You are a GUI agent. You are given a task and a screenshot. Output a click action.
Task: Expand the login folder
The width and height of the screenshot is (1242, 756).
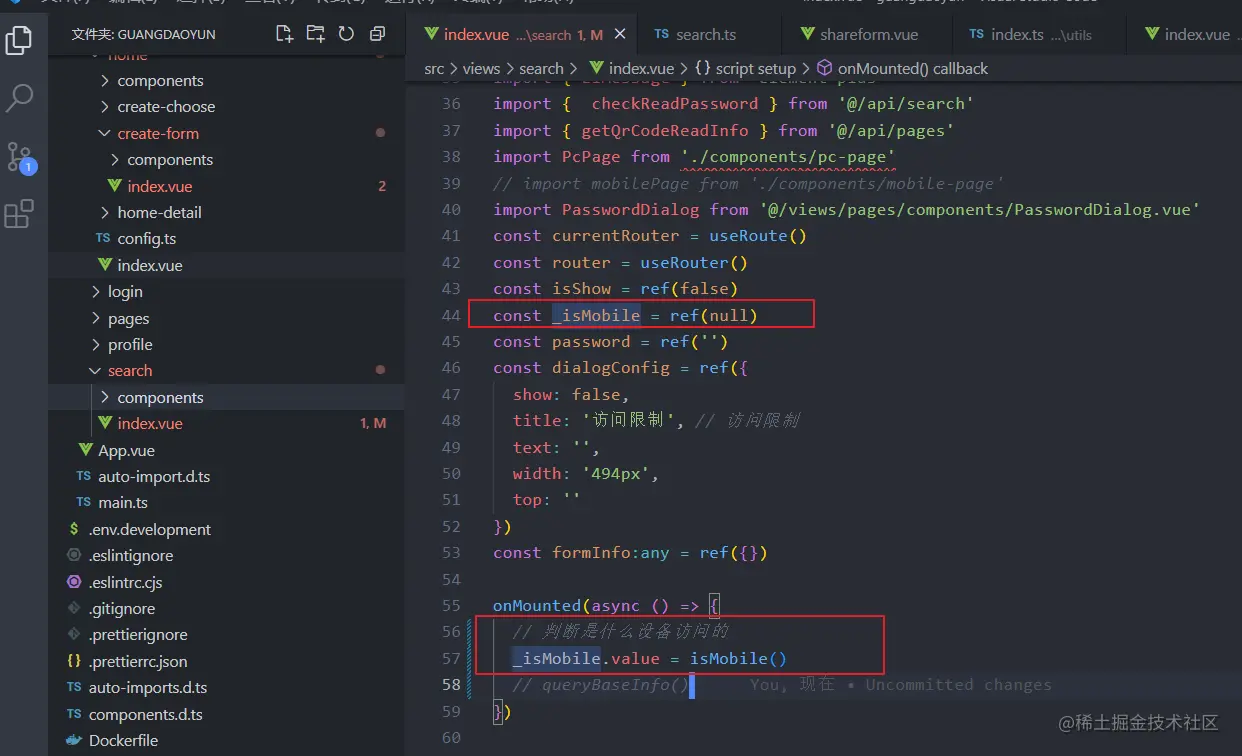point(125,292)
